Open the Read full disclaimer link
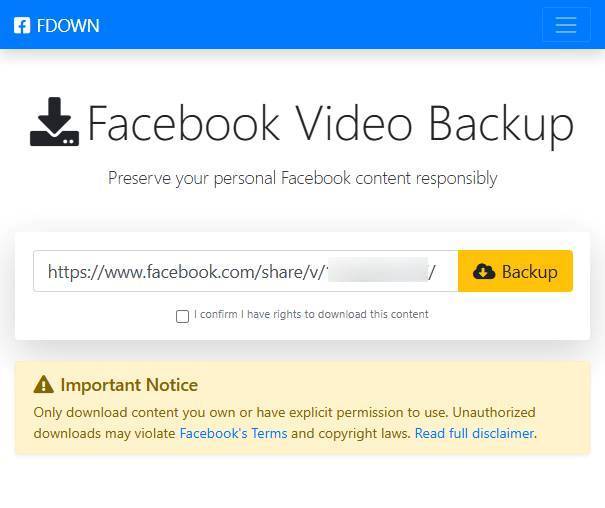Viewport: 605px width, 508px height. click(x=474, y=433)
